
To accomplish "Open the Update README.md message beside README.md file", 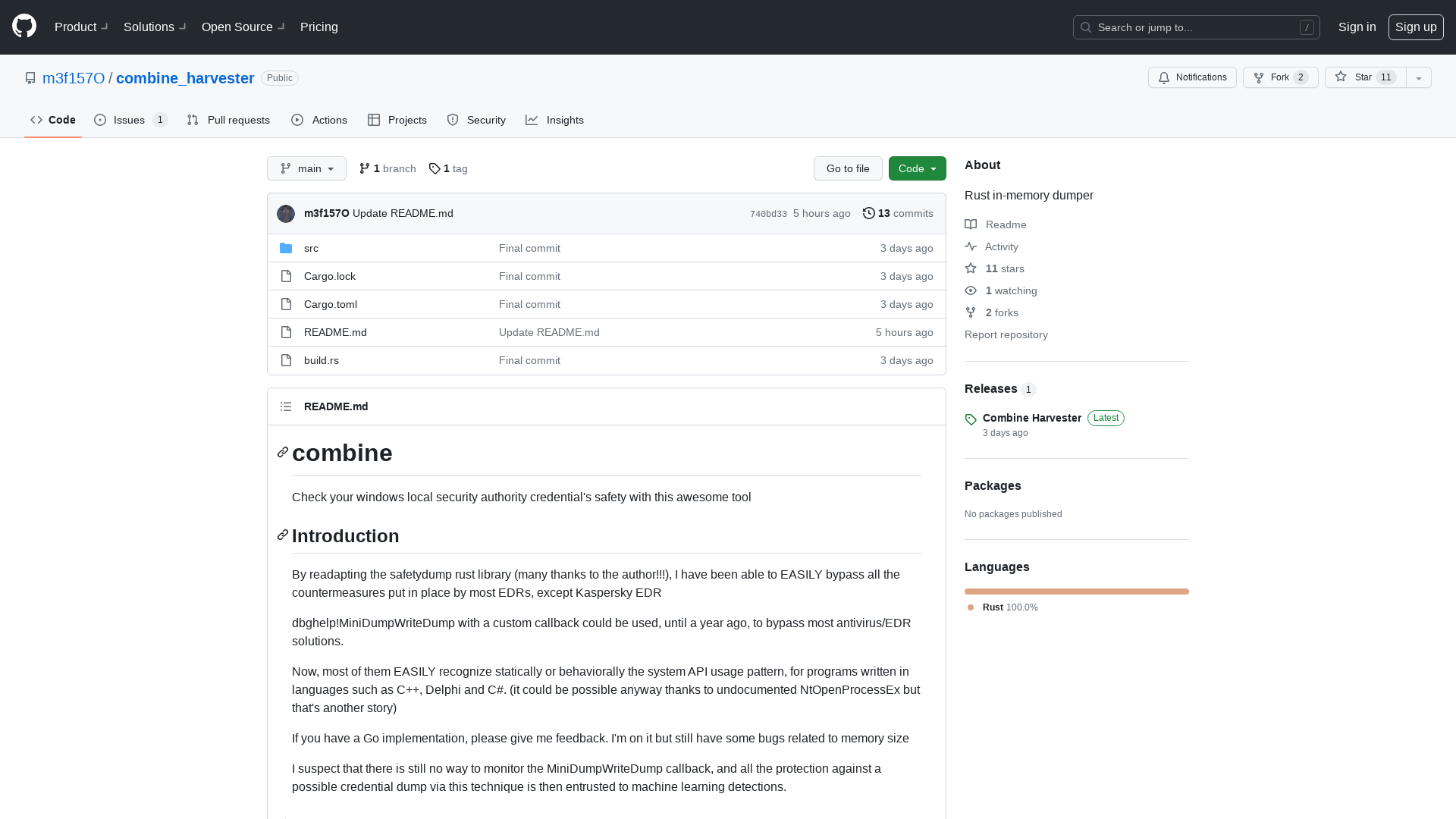I will click(549, 332).
